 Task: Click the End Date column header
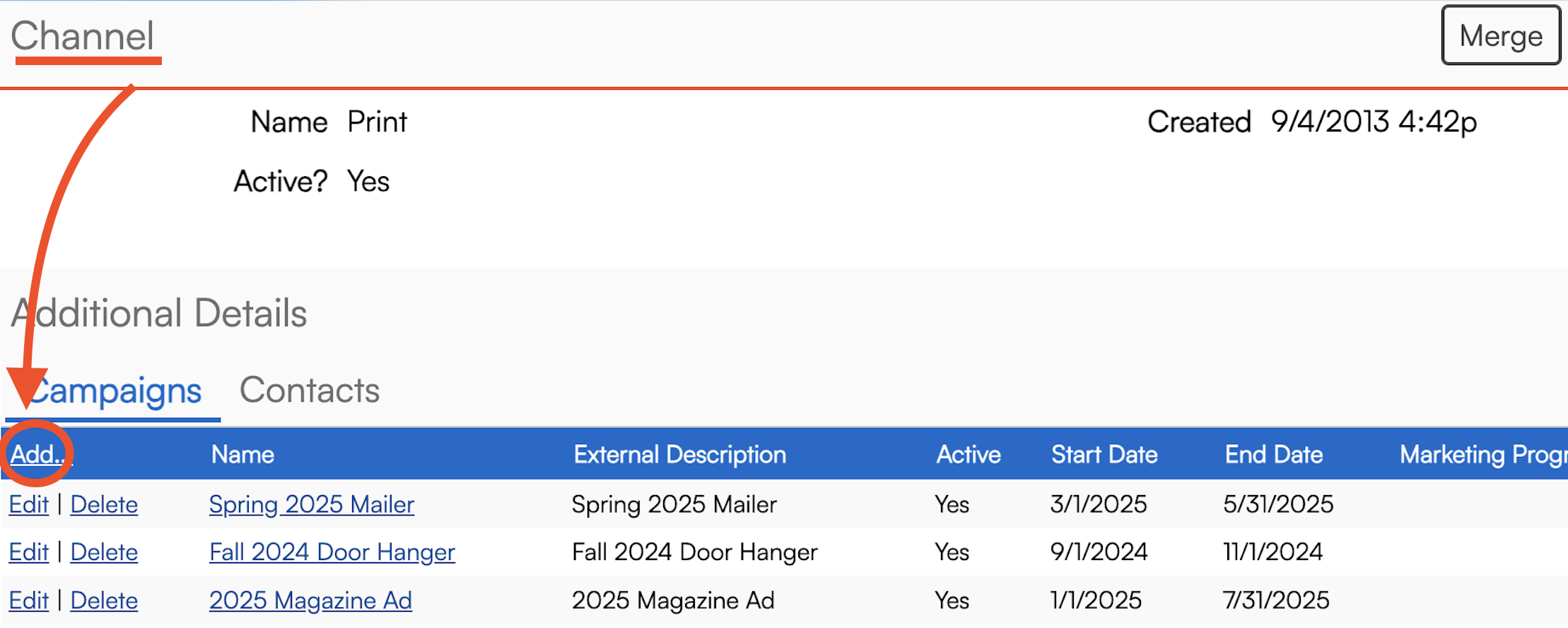pyautogui.click(x=1273, y=454)
